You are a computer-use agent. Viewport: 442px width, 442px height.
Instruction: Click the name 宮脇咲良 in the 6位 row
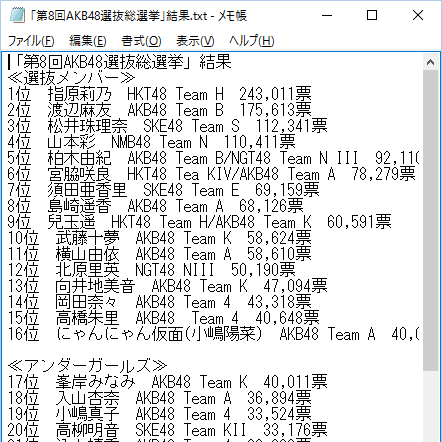[x=79, y=174]
